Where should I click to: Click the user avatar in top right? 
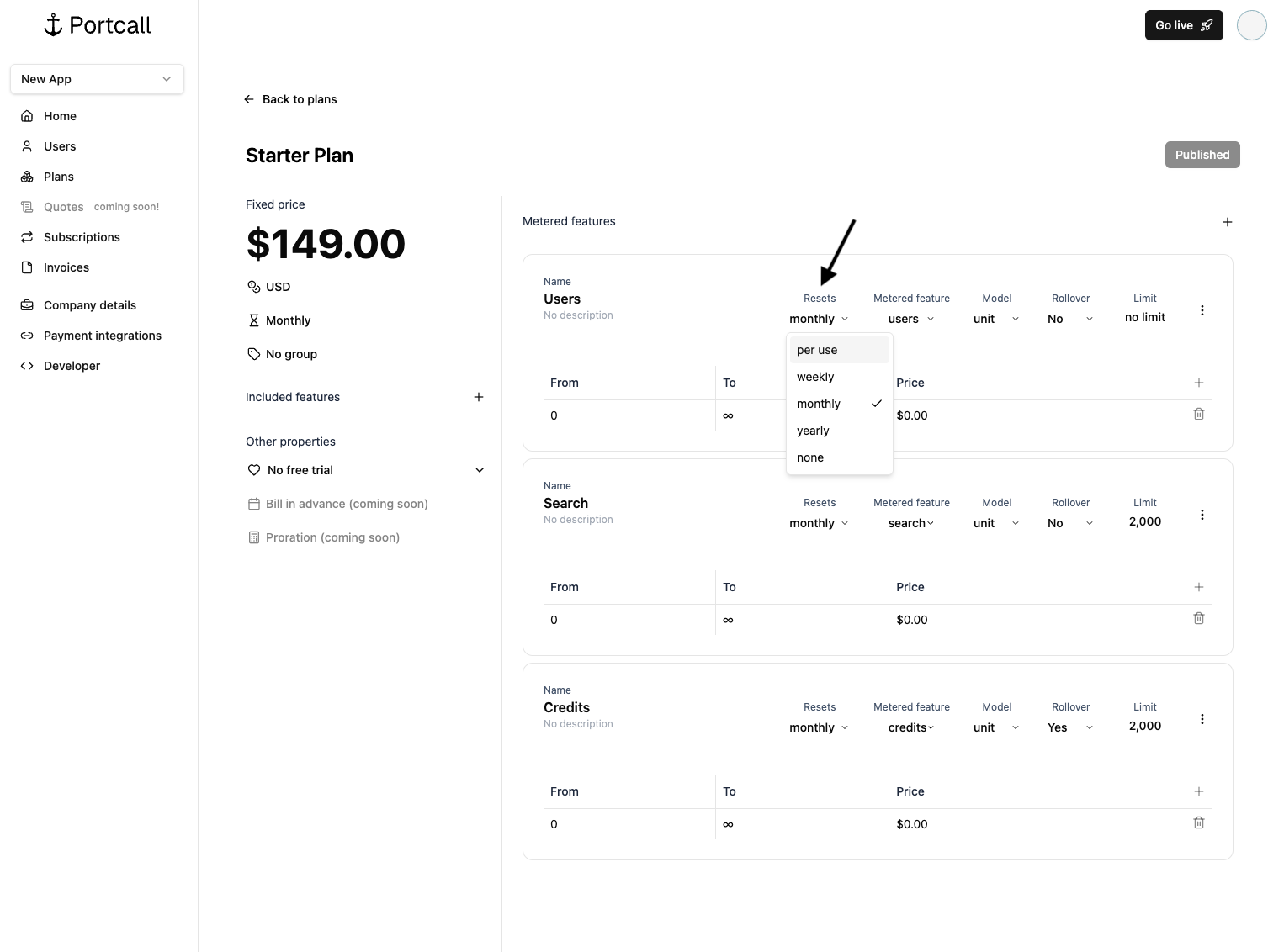click(x=1251, y=25)
